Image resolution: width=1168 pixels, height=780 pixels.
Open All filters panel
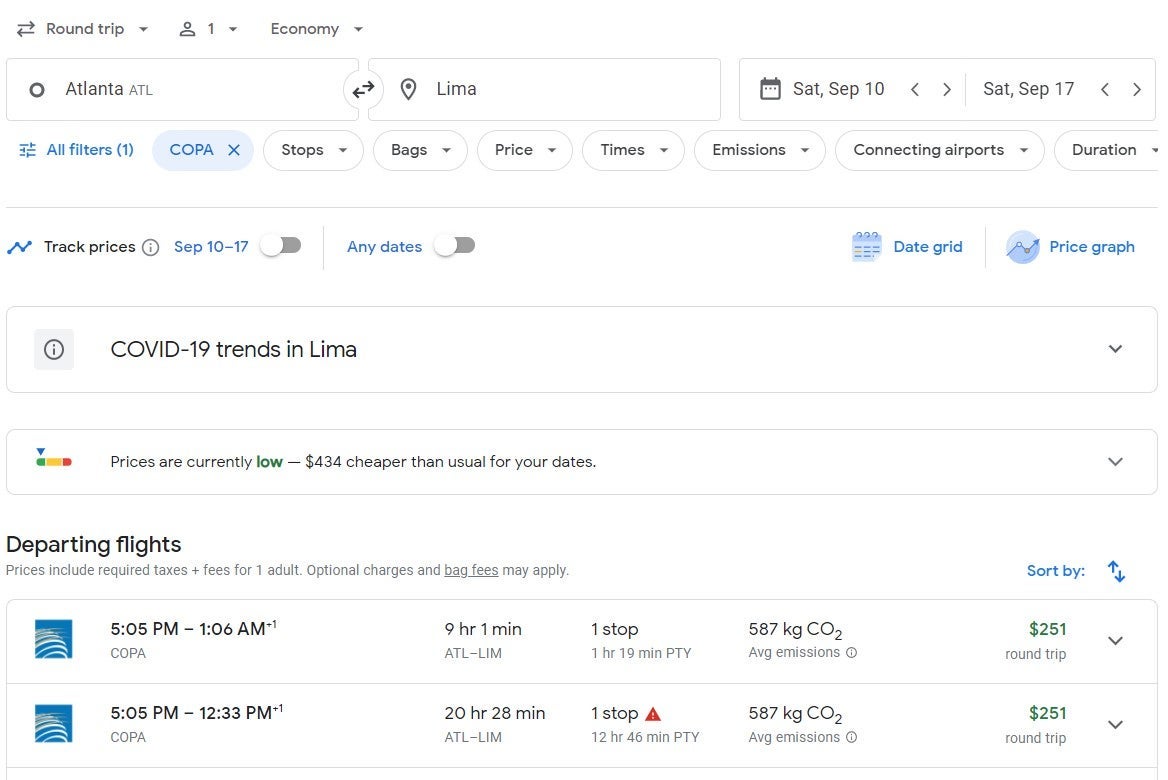click(76, 150)
